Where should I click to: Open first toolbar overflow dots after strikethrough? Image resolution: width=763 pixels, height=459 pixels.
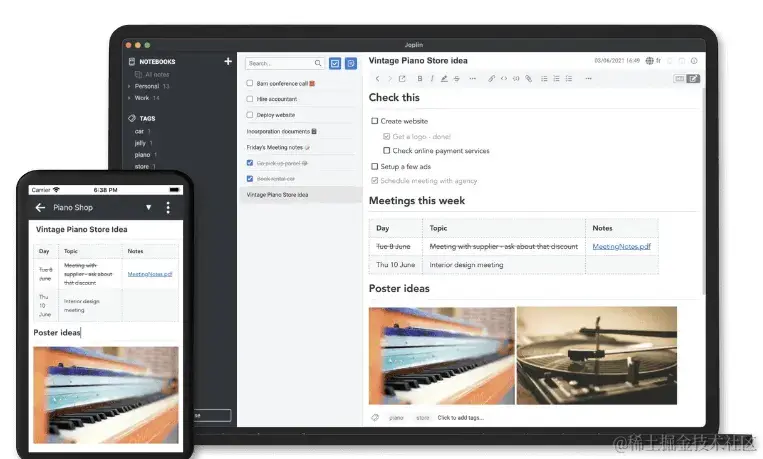click(472, 78)
